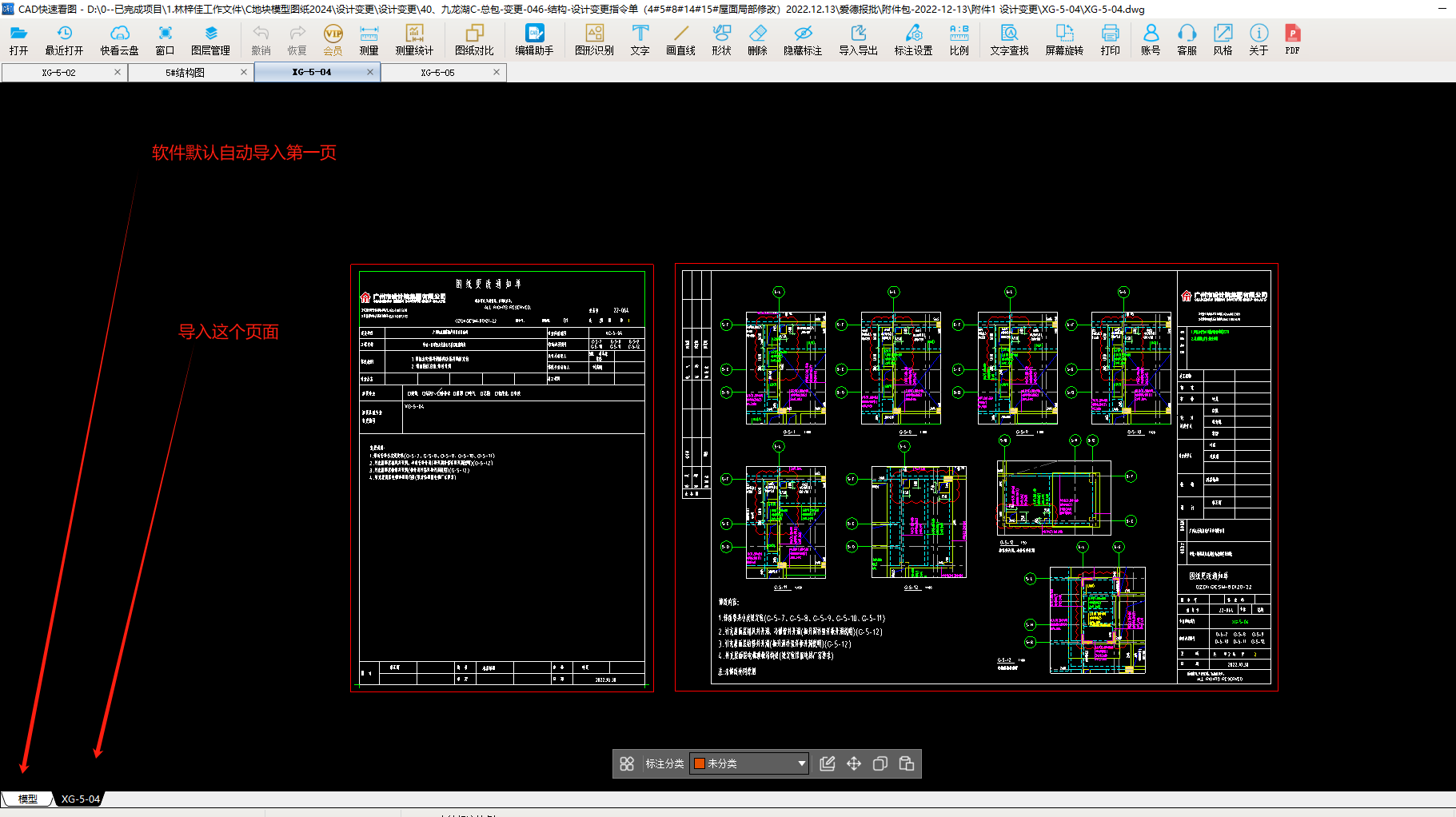Click the 图纸更改通知单 drawing sheet

[x=502, y=477]
